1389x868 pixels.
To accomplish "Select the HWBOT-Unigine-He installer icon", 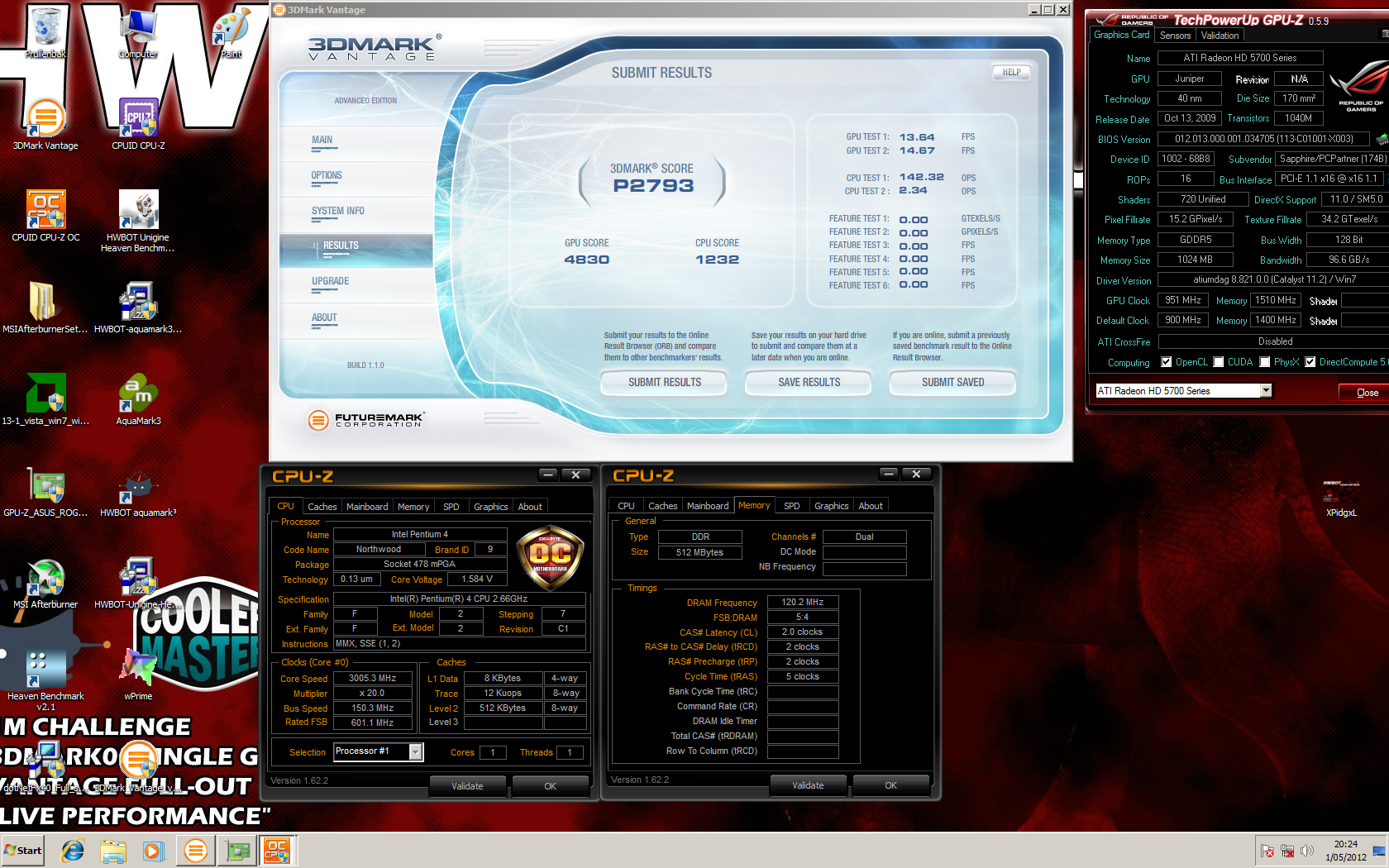I will click(138, 583).
